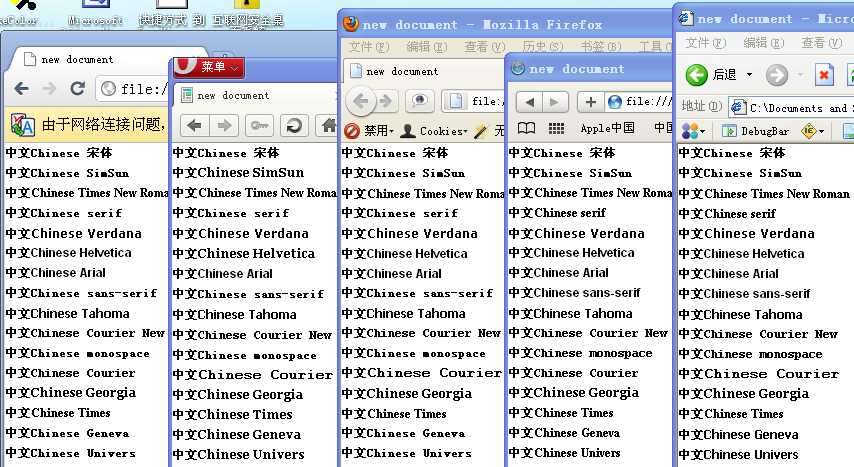The image size is (854, 467).
Task: Open the 查看 menu in Internet Explorer
Action: click(821, 43)
